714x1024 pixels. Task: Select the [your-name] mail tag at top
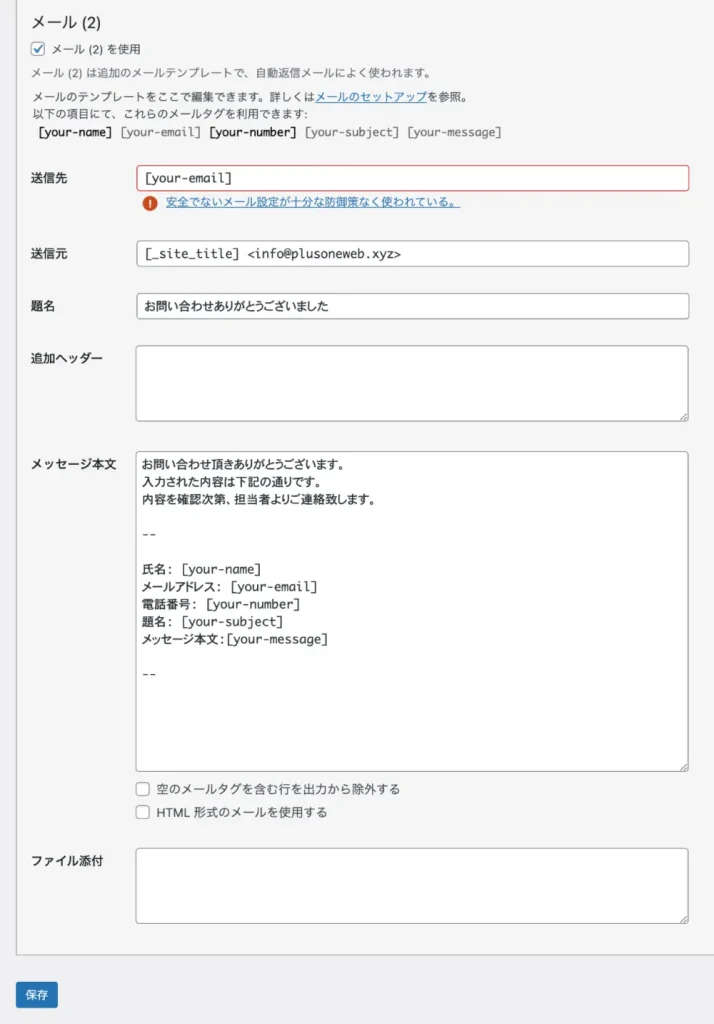pos(74,132)
